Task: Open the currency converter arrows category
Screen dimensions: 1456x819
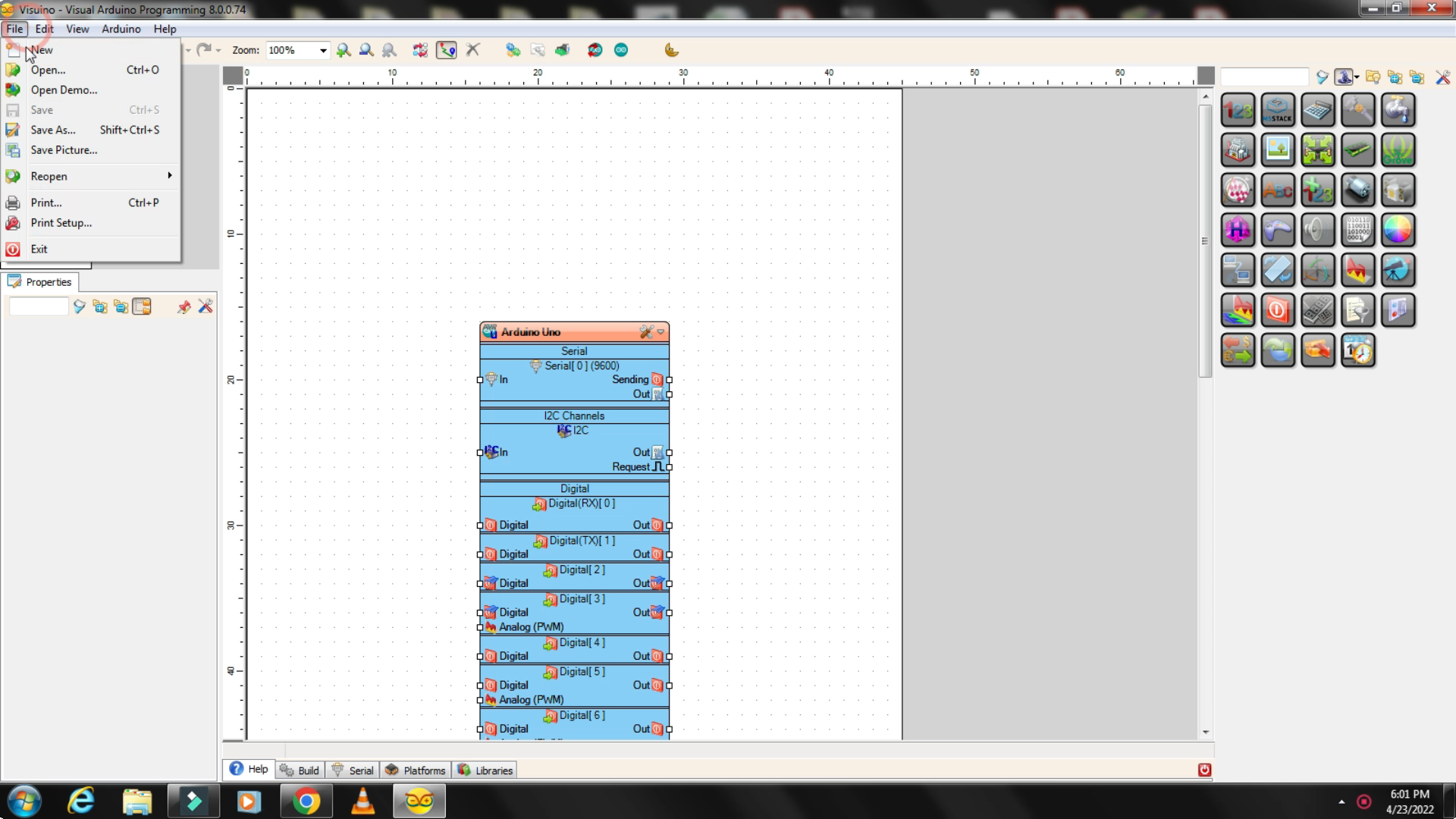Action: 1238,350
